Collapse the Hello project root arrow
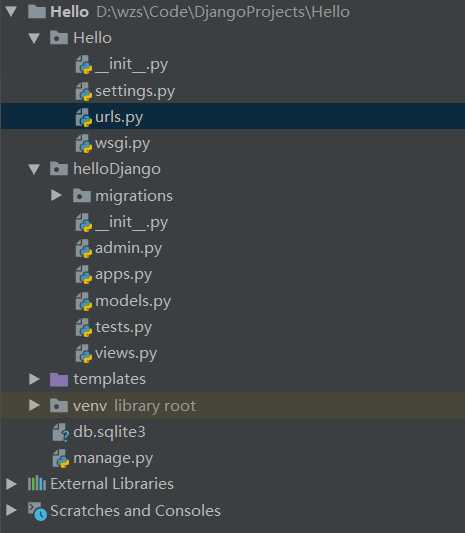This screenshot has width=465, height=533. pyautogui.click(x=11, y=12)
